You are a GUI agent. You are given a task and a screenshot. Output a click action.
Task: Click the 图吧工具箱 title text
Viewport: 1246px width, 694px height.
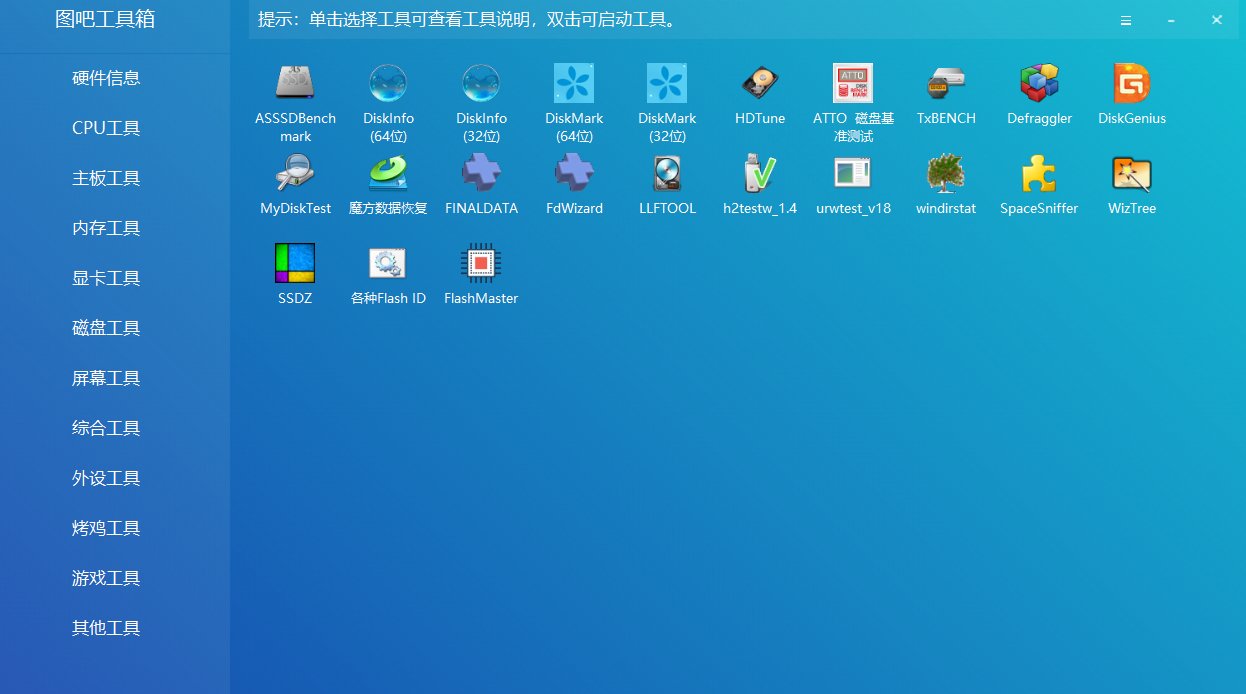(105, 19)
